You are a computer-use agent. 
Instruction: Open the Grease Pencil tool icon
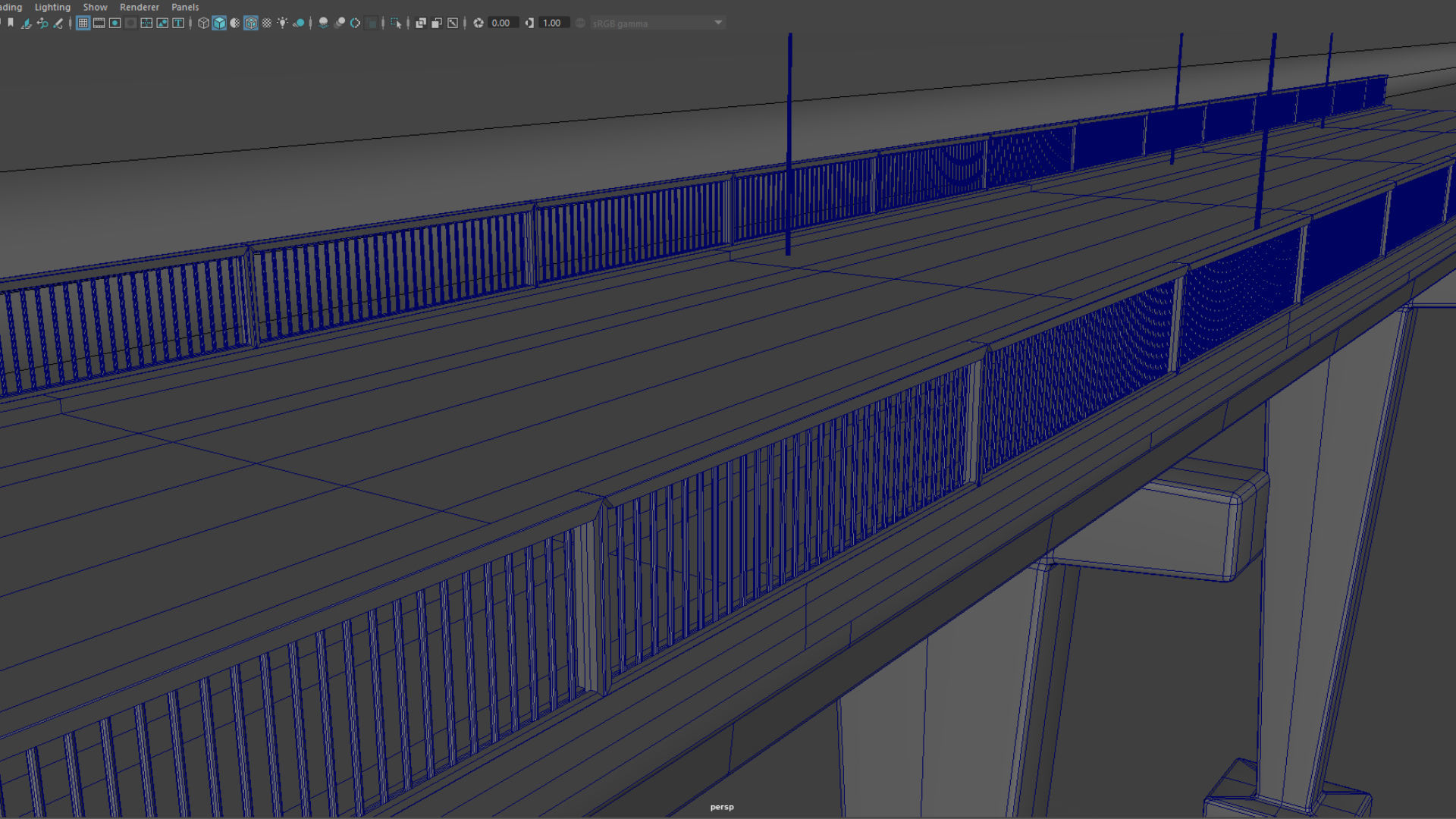[x=58, y=23]
